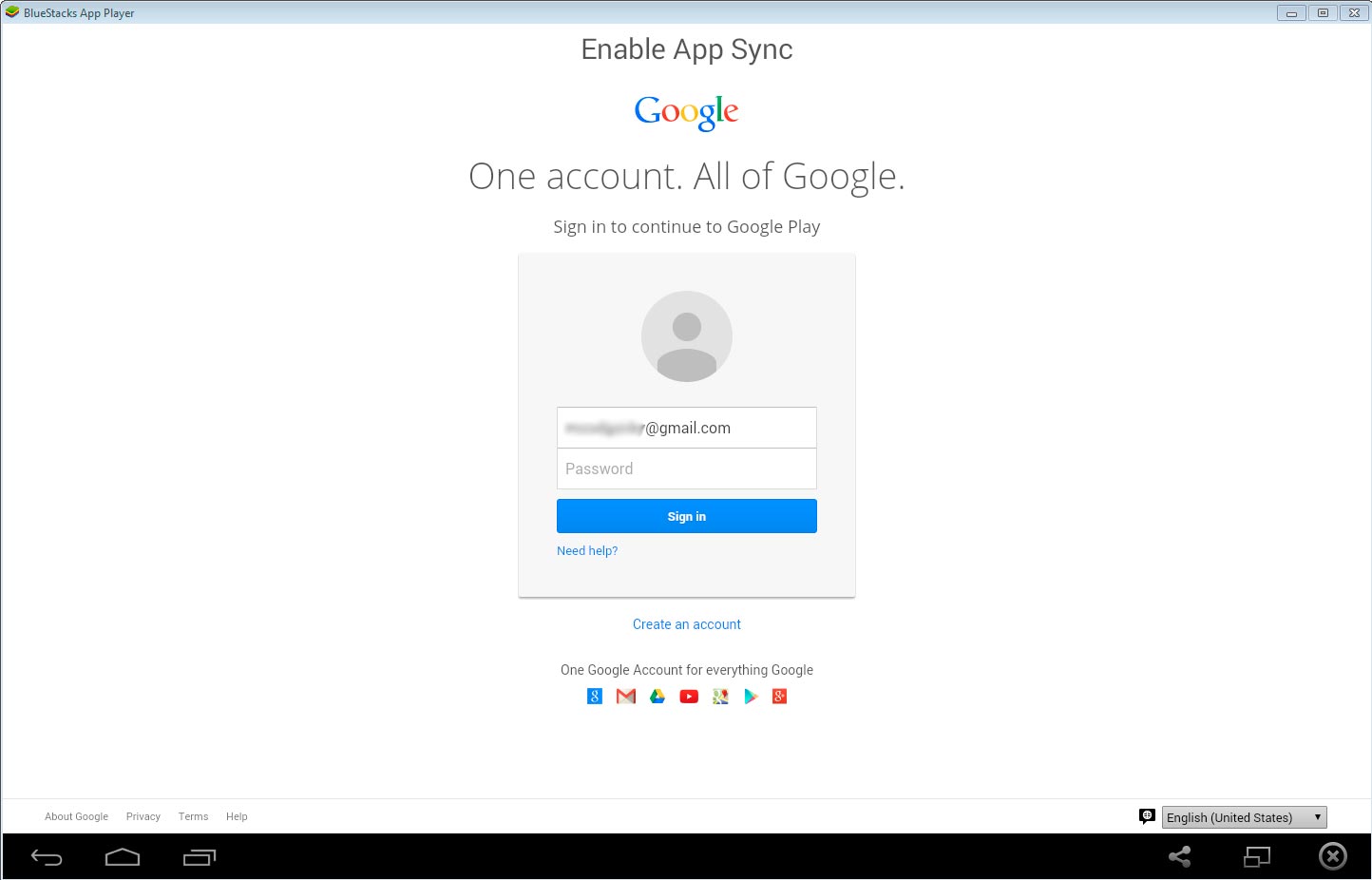Screen dimensions: 1372x880
Task: Click the full screen toggle icon
Action: click(x=1257, y=856)
